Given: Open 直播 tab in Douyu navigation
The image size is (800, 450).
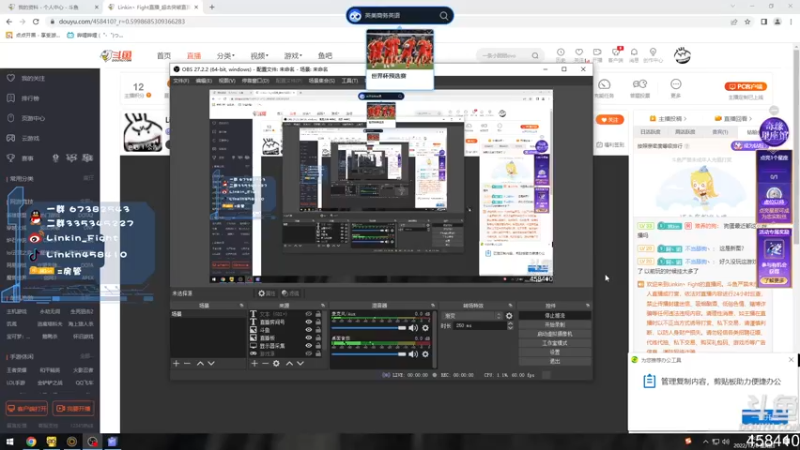Looking at the screenshot, I should click(x=194, y=56).
